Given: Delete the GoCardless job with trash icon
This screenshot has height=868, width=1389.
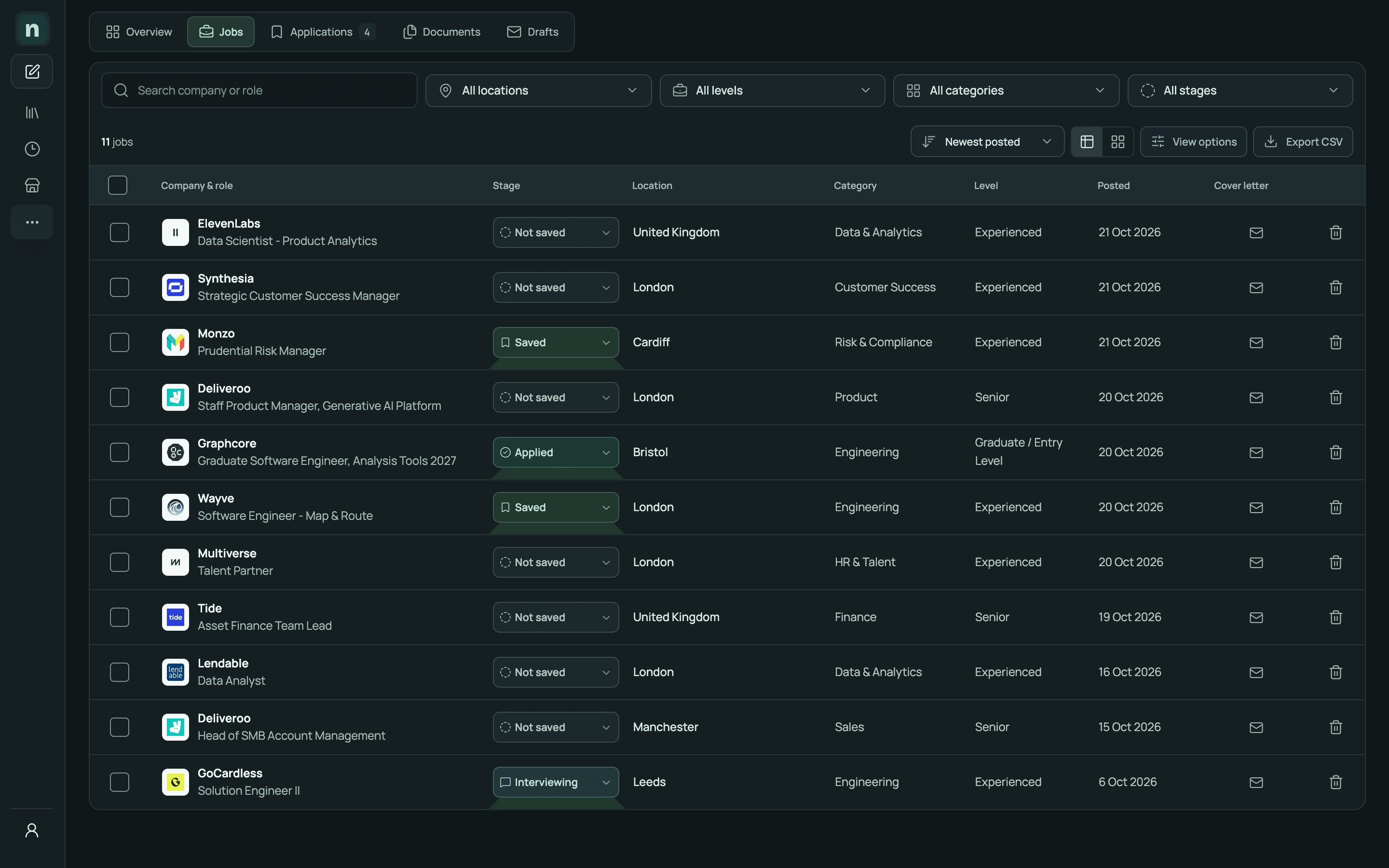Looking at the screenshot, I should coord(1335,783).
